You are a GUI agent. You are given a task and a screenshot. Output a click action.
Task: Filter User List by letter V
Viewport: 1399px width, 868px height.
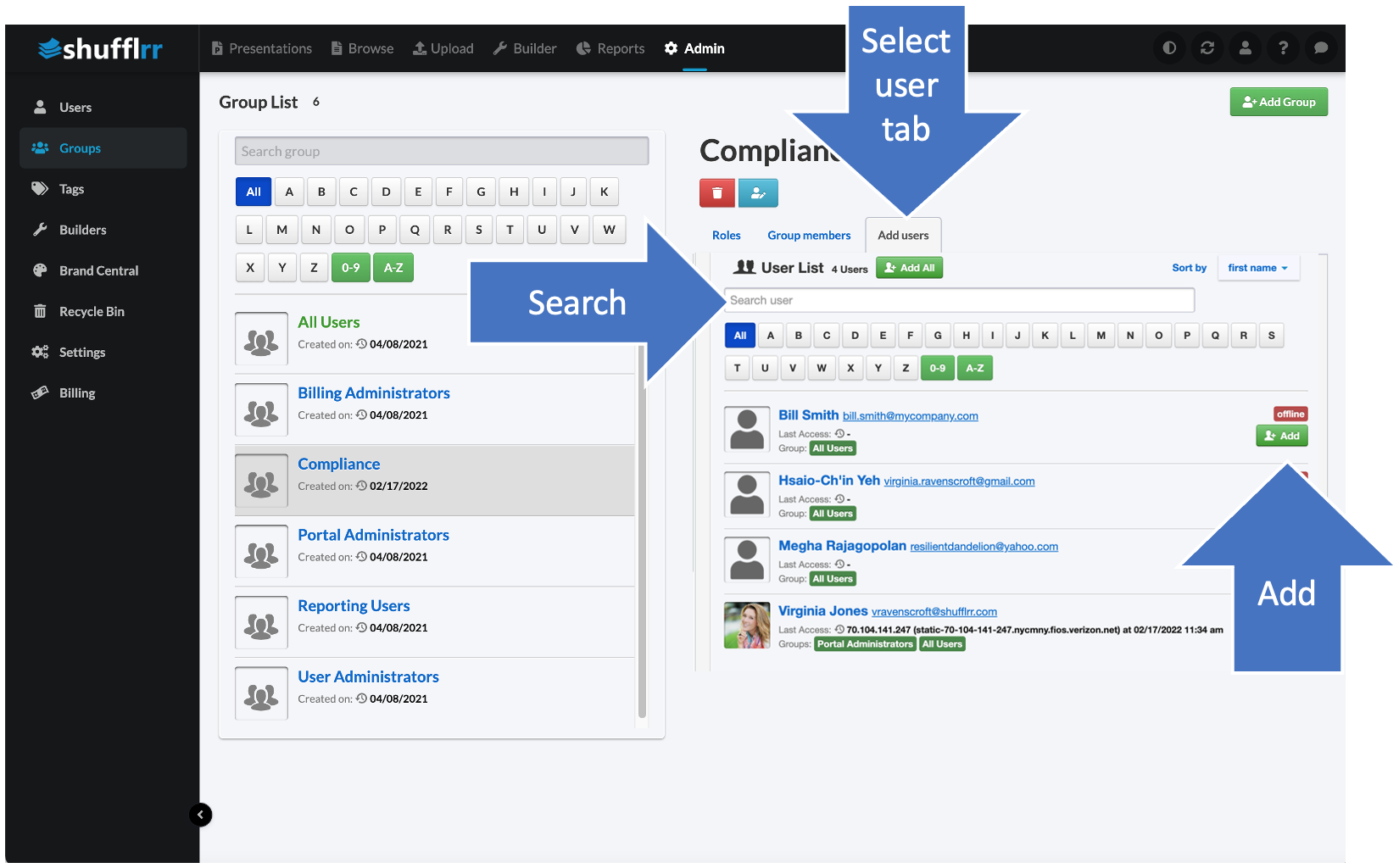(793, 368)
